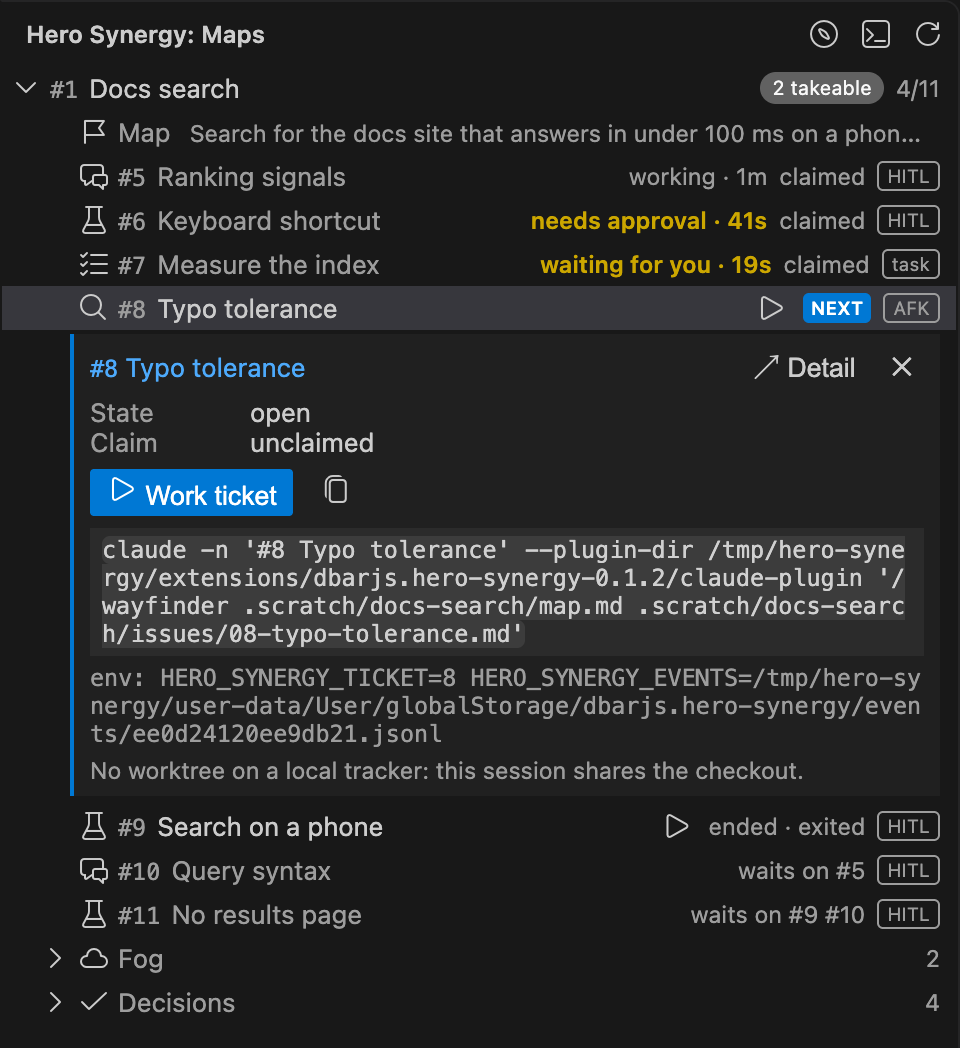The width and height of the screenshot is (960, 1048).
Task: Click the Fog cloud icon
Action: click(x=94, y=959)
